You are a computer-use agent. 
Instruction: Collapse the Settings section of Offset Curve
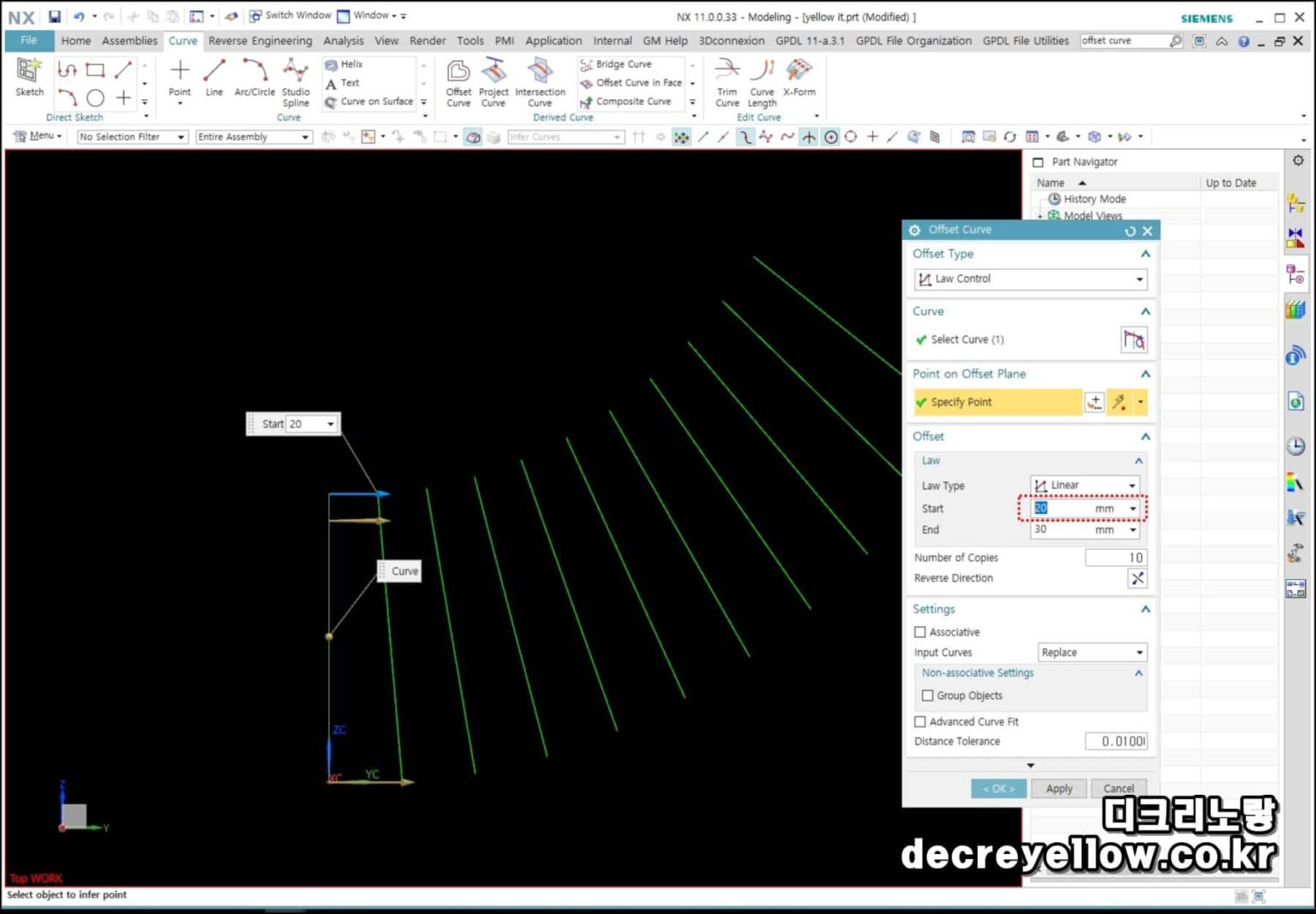tap(1145, 609)
